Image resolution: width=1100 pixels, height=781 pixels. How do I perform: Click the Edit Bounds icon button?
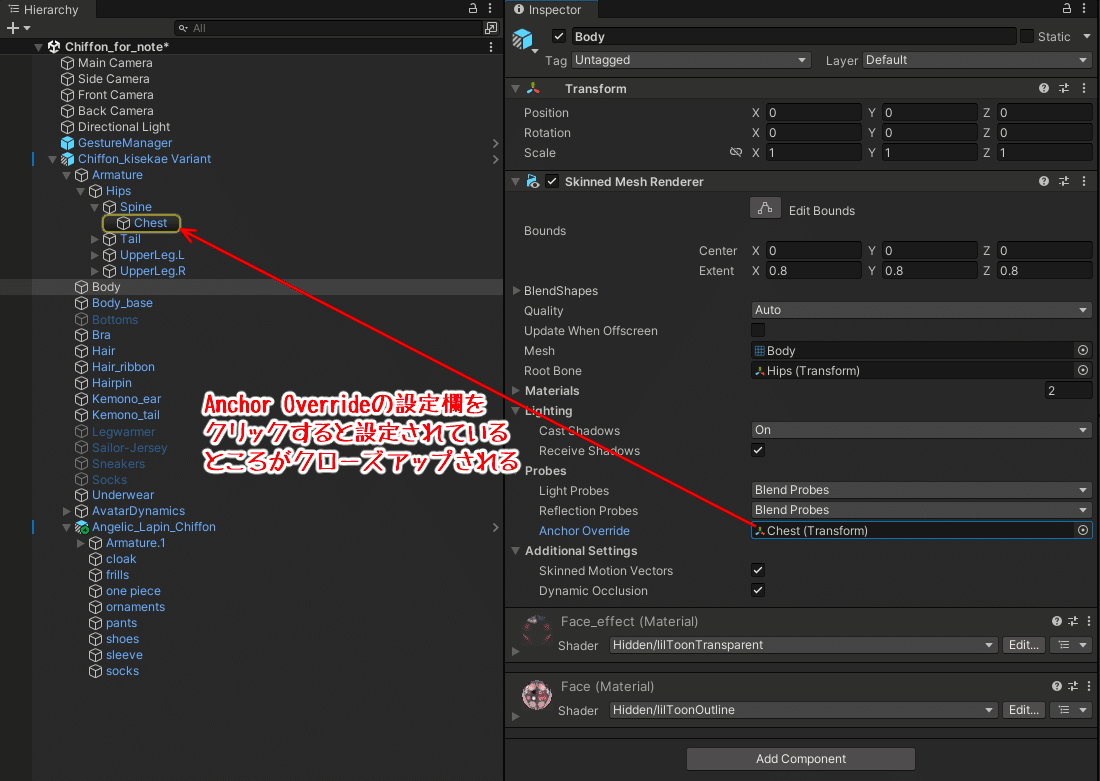[x=765, y=208]
